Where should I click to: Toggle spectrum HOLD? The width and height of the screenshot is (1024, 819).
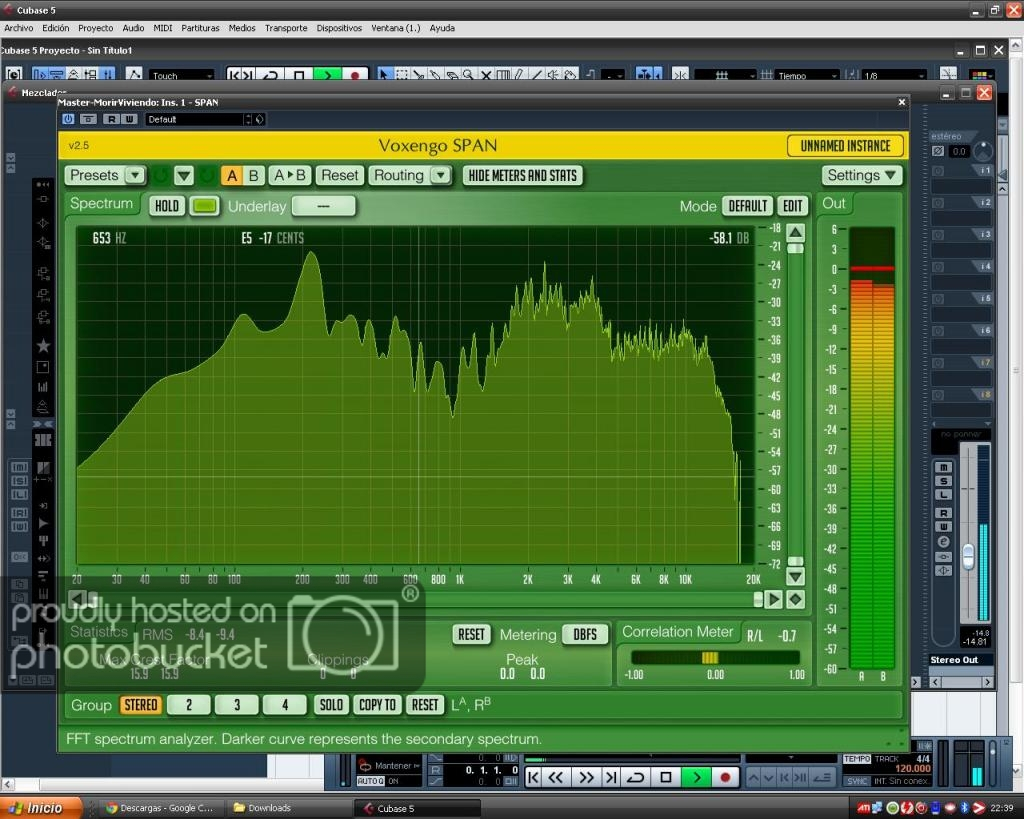(167, 206)
